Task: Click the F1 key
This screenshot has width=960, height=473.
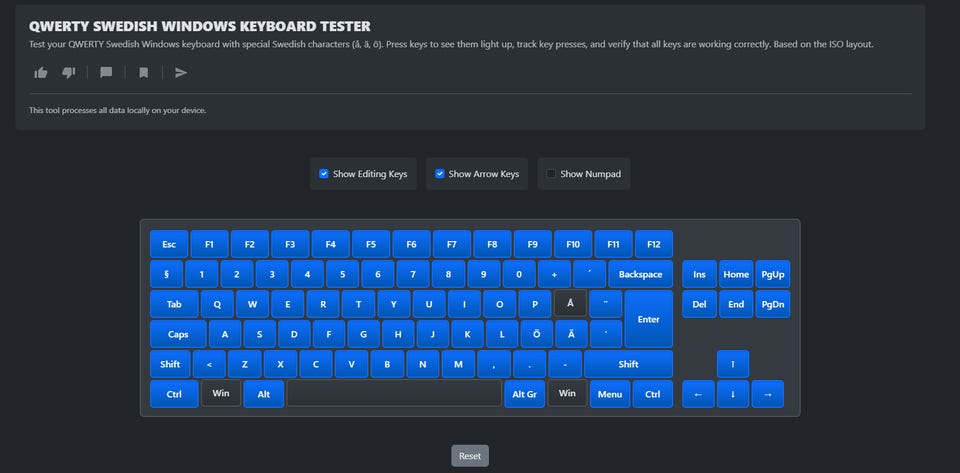Action: (x=209, y=244)
